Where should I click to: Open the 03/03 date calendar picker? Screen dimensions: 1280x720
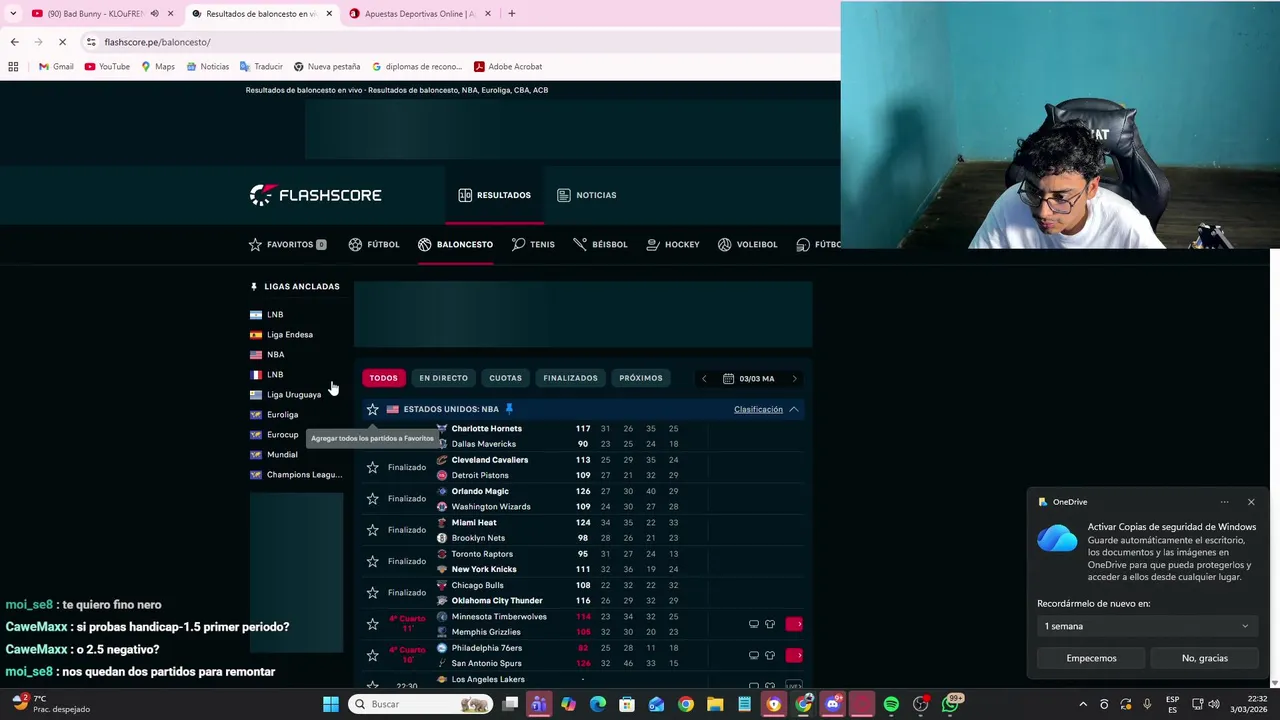(x=749, y=379)
